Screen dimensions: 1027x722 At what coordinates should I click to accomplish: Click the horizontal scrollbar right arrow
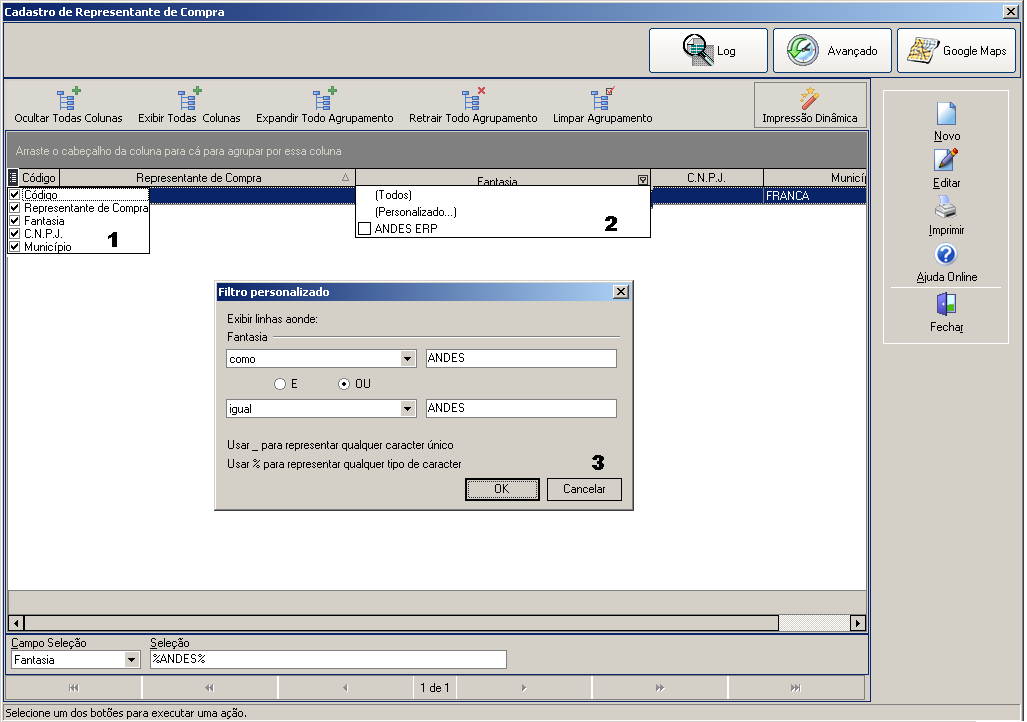857,623
